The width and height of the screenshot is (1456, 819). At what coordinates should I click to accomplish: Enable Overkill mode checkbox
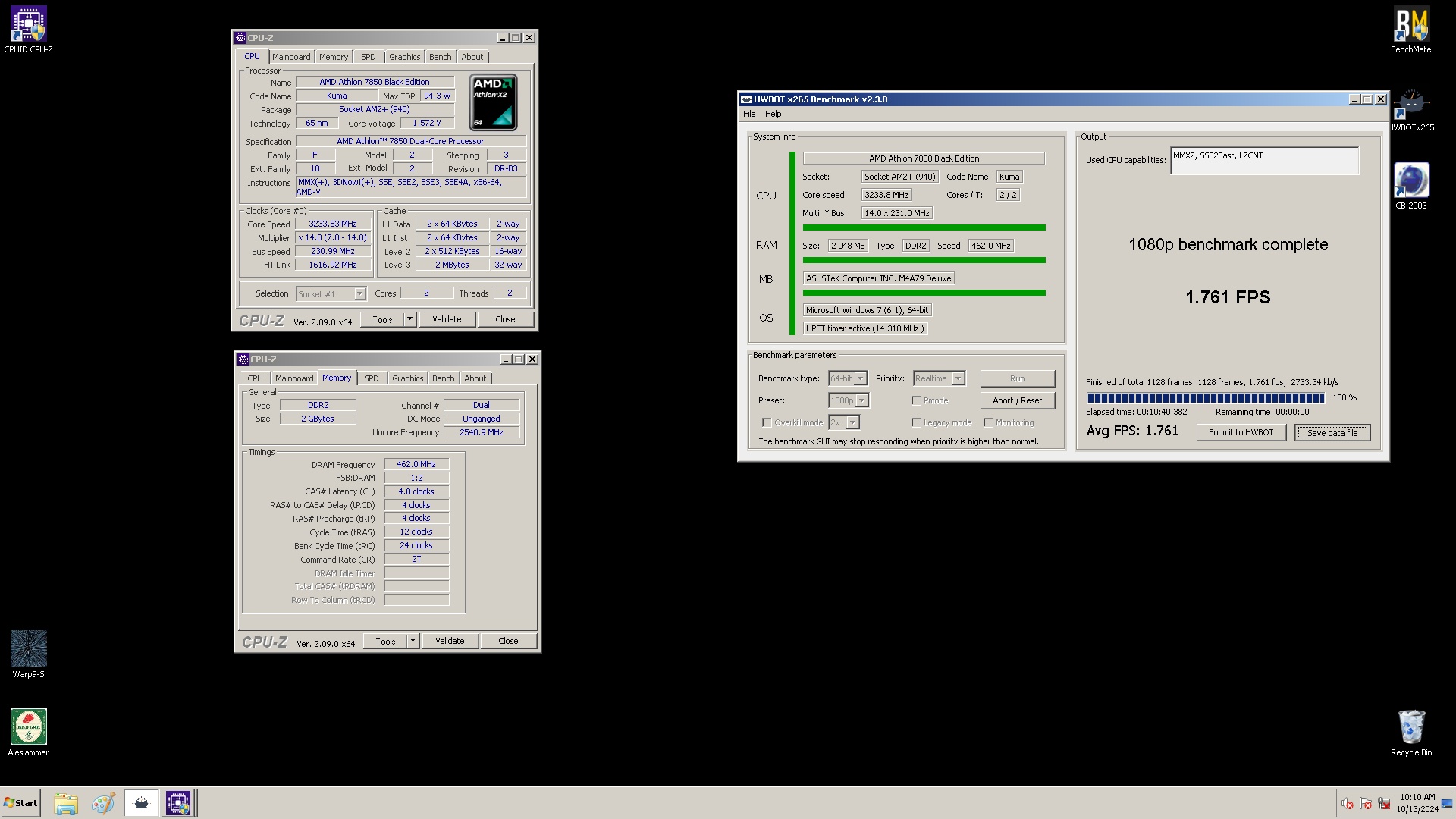pyautogui.click(x=767, y=422)
